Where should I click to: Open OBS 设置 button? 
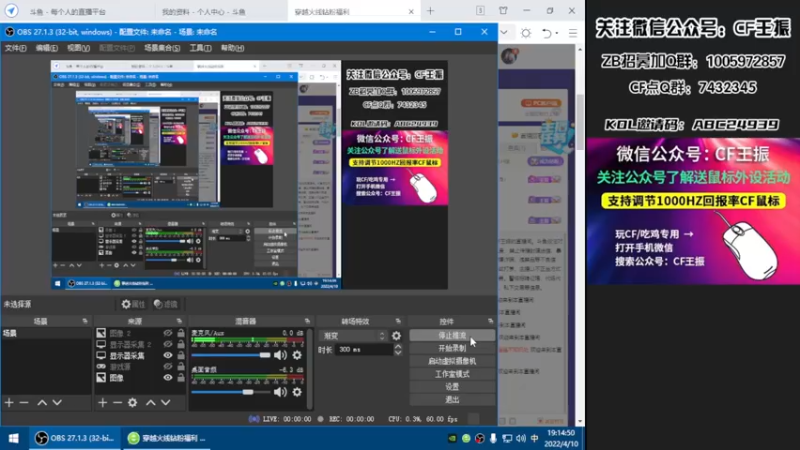452,387
